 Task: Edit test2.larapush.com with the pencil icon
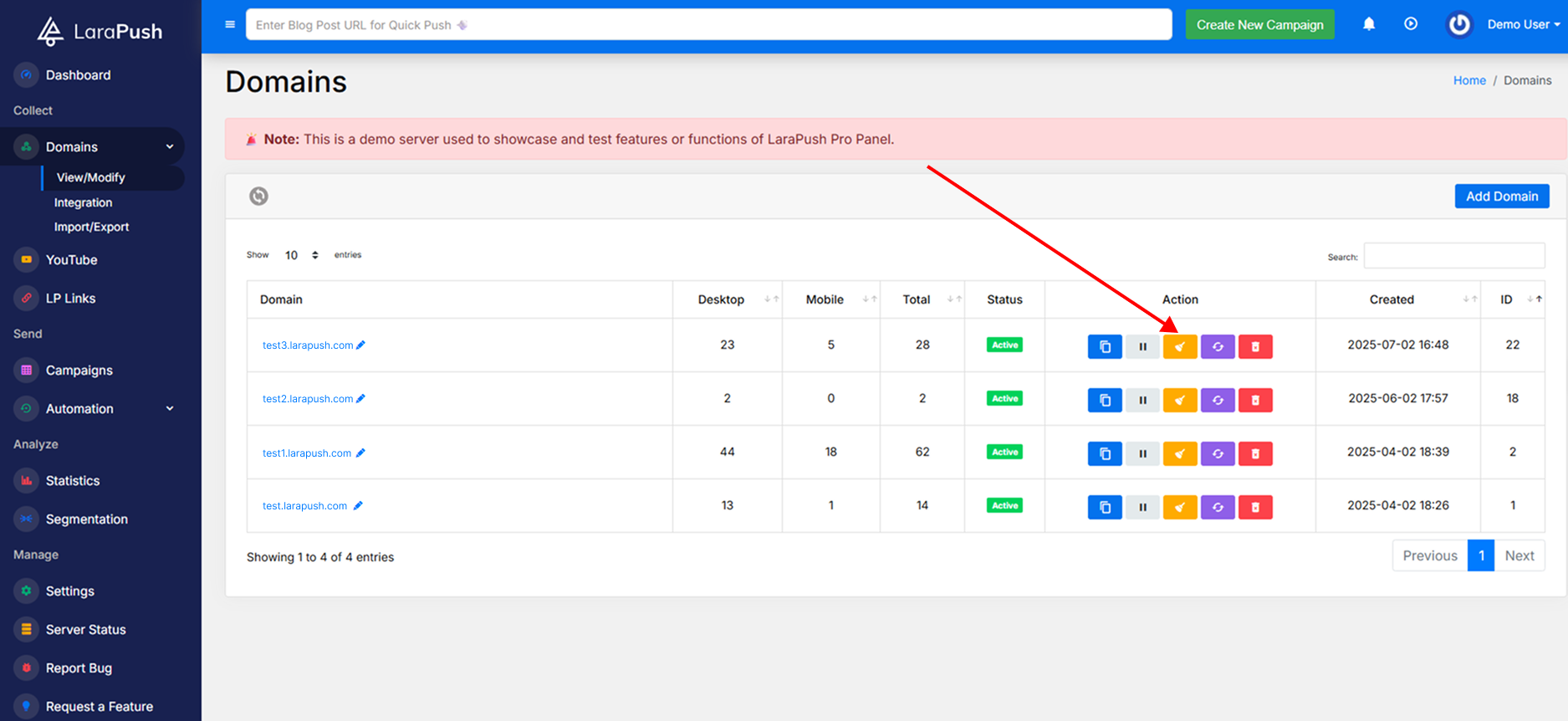[x=360, y=398]
